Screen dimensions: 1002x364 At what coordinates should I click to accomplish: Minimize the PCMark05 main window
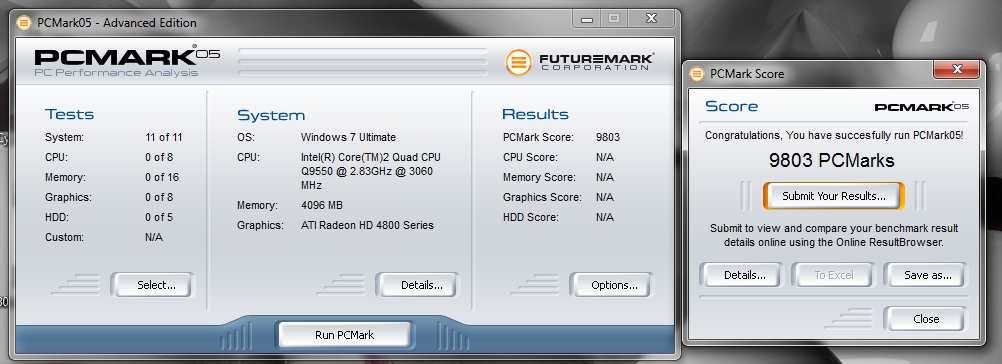[587, 19]
